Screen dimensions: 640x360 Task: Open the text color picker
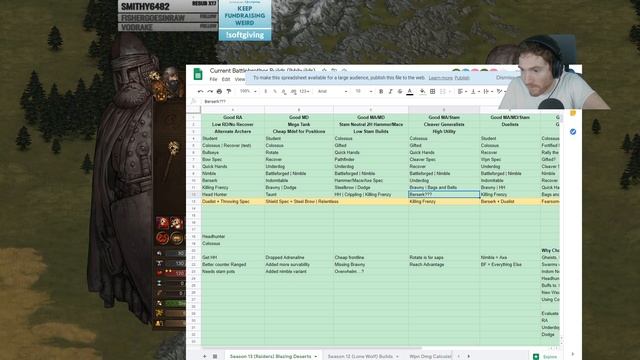(410, 91)
